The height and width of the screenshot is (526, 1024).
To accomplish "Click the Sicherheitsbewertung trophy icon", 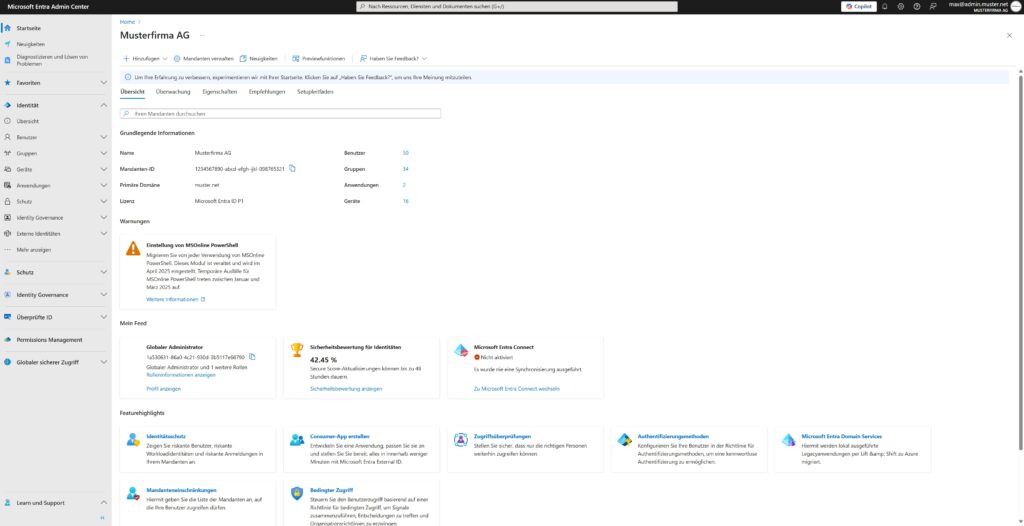I will point(297,350).
